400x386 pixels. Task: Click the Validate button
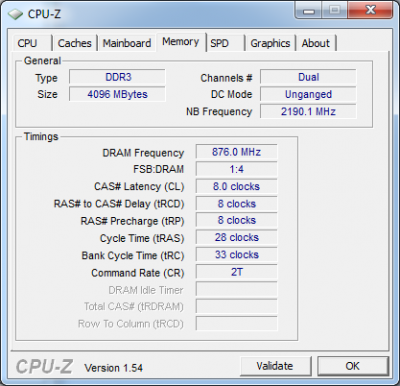point(275,366)
